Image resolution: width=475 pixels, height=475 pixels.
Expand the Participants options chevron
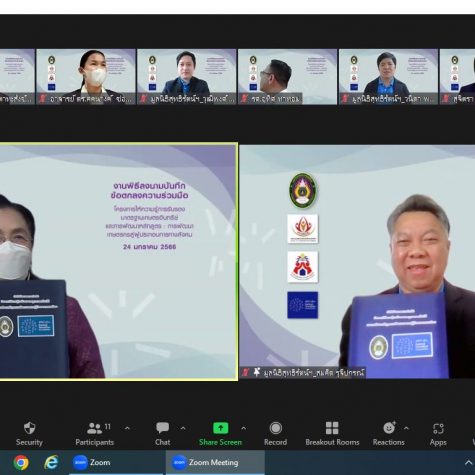tap(127, 428)
